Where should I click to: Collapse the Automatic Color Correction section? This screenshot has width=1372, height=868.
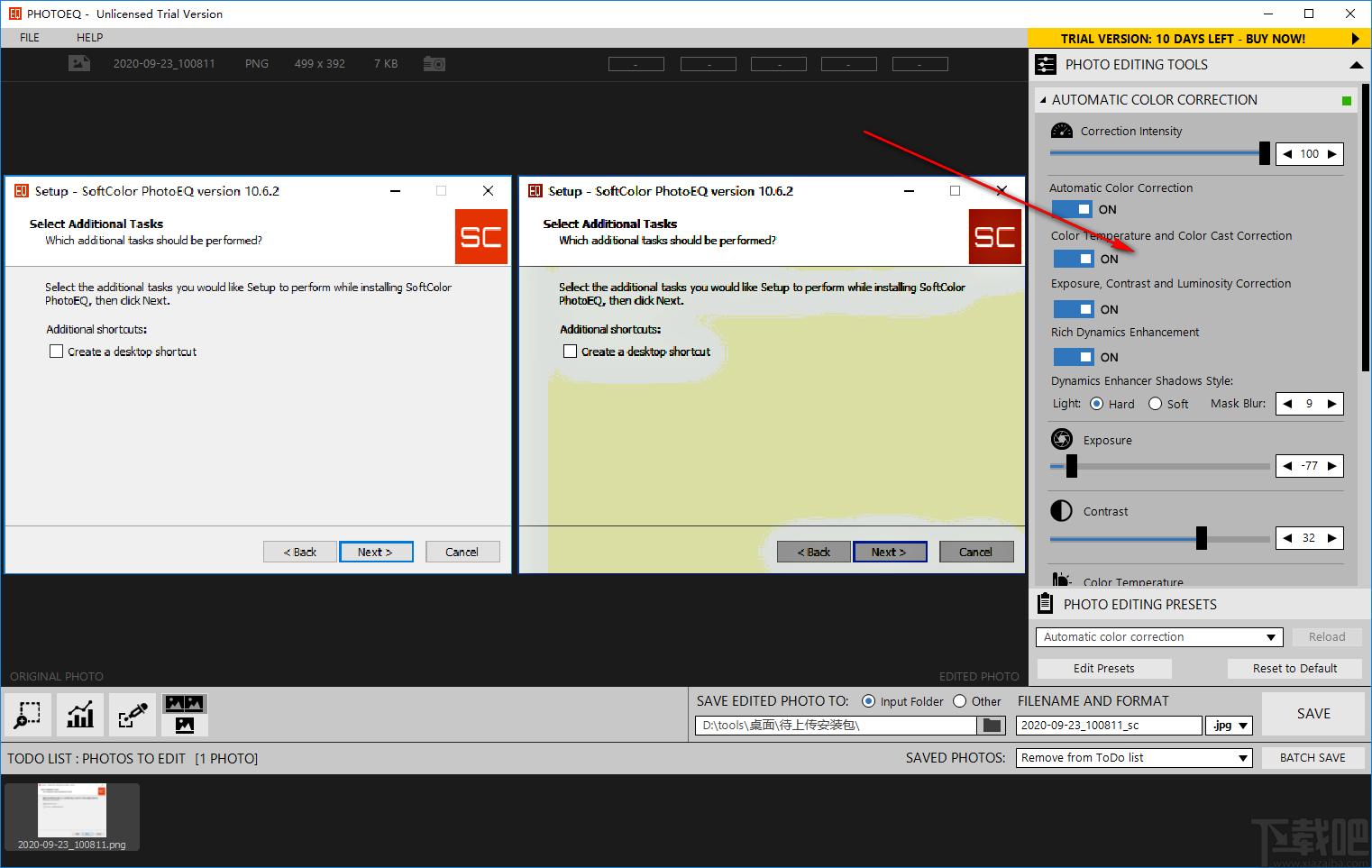point(1043,100)
